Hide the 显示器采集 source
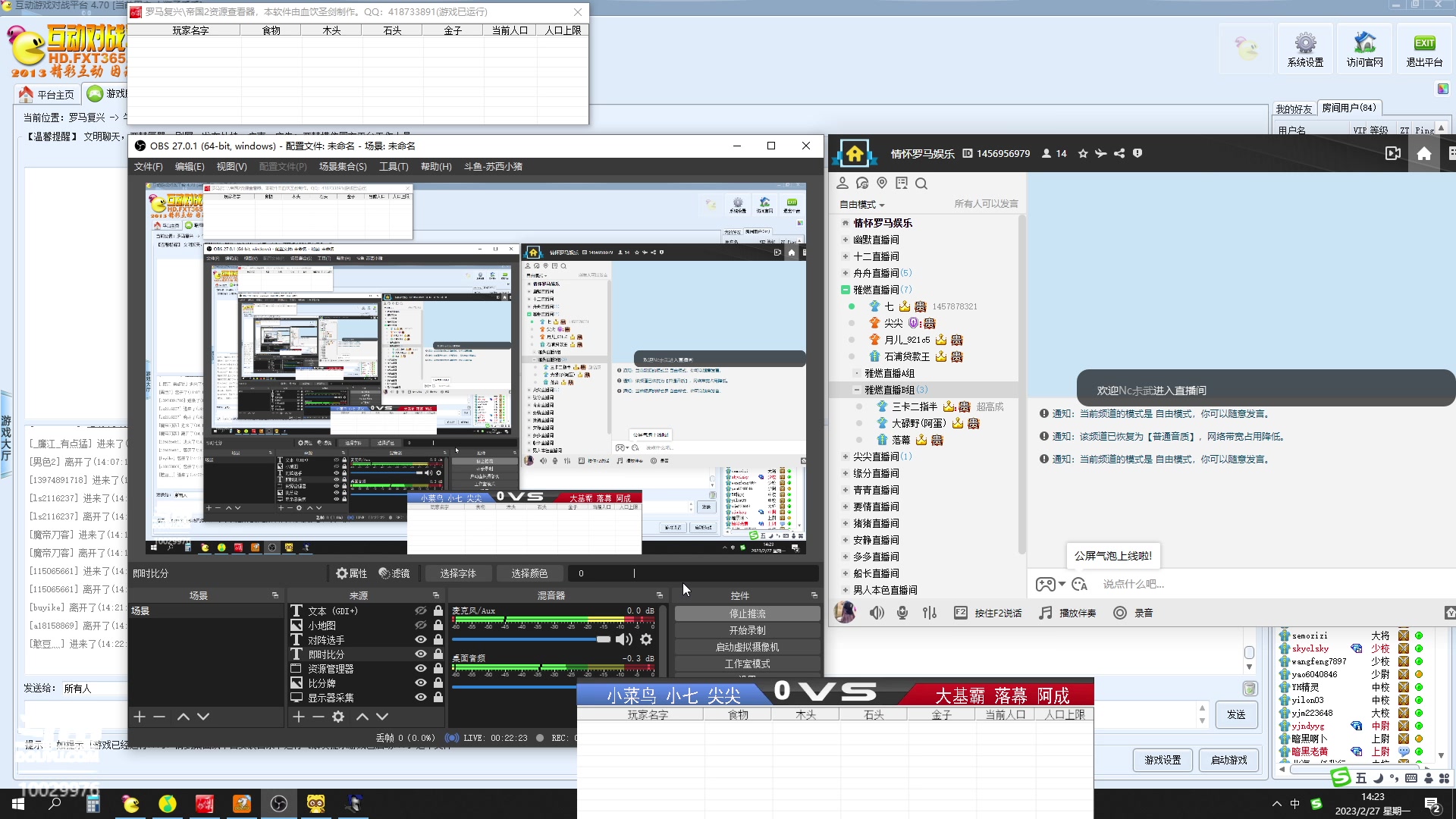The width and height of the screenshot is (1456, 819). [x=420, y=697]
